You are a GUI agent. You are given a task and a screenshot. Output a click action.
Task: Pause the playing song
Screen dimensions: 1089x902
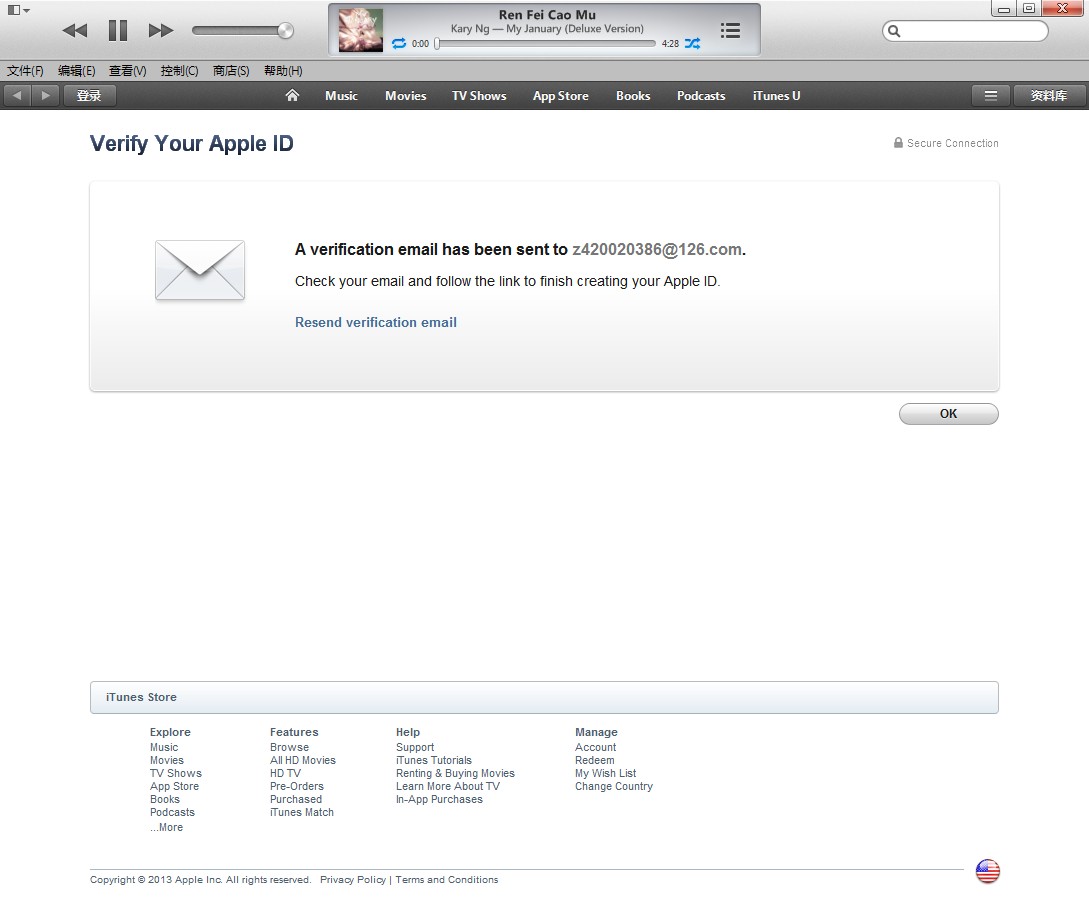click(118, 31)
